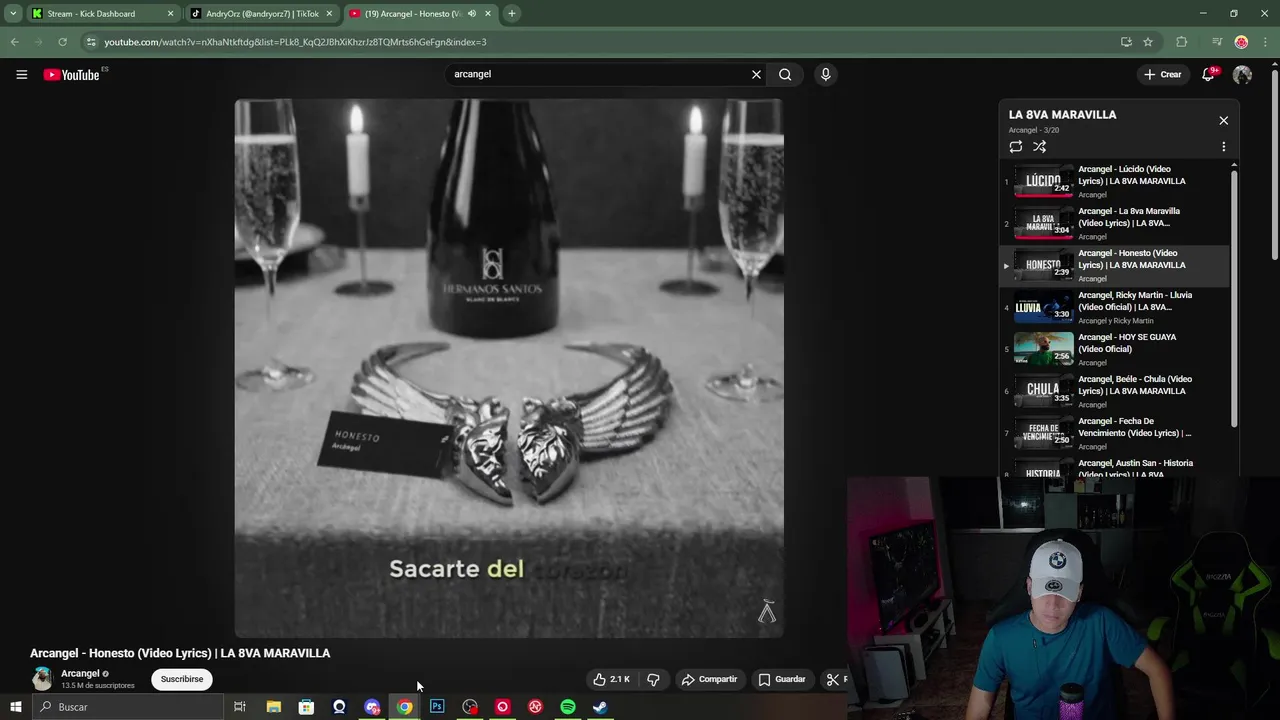Mute the Arcangel YouTube tab audio icon
Viewport: 1280px width, 720px height.
pyautogui.click(x=472, y=14)
